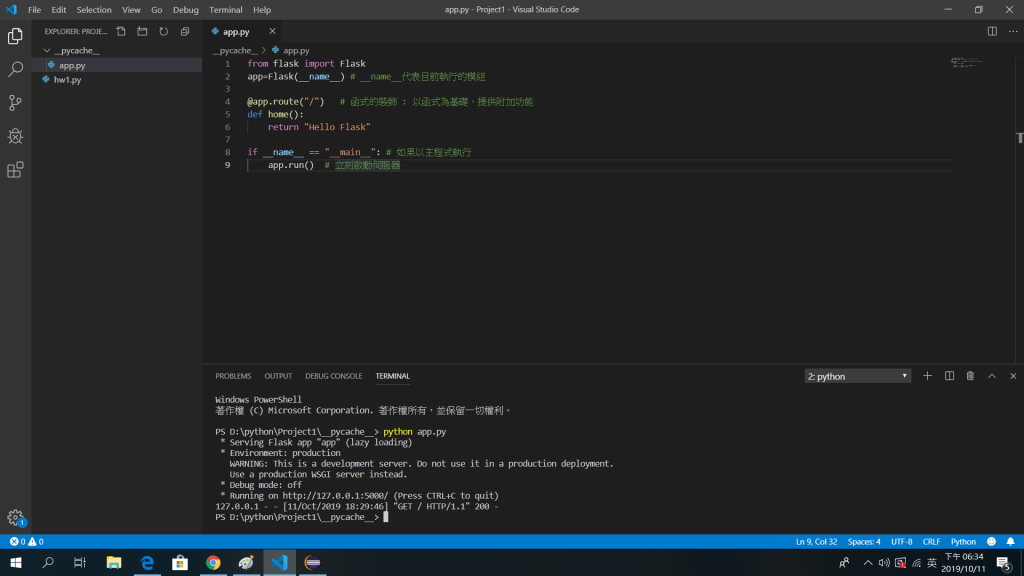1024x576 pixels.
Task: Open the Selection menu
Action: point(94,10)
